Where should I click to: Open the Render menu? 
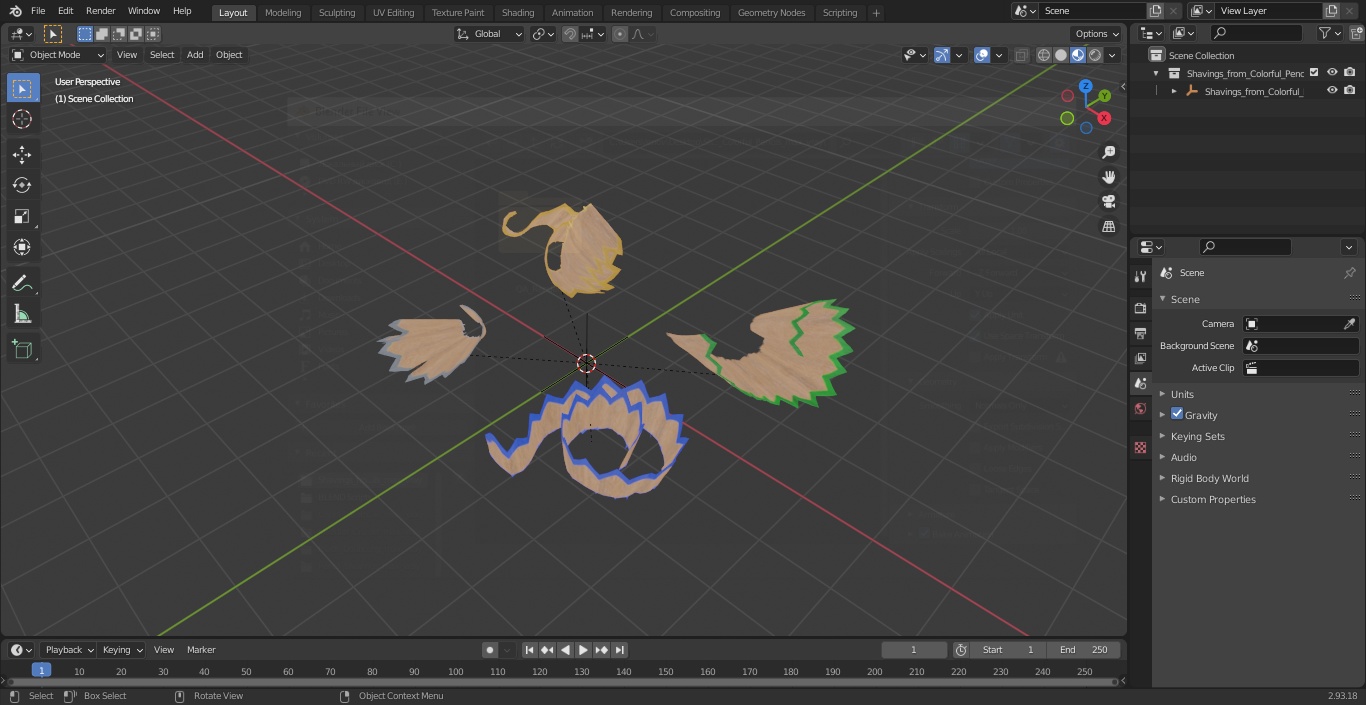point(100,11)
